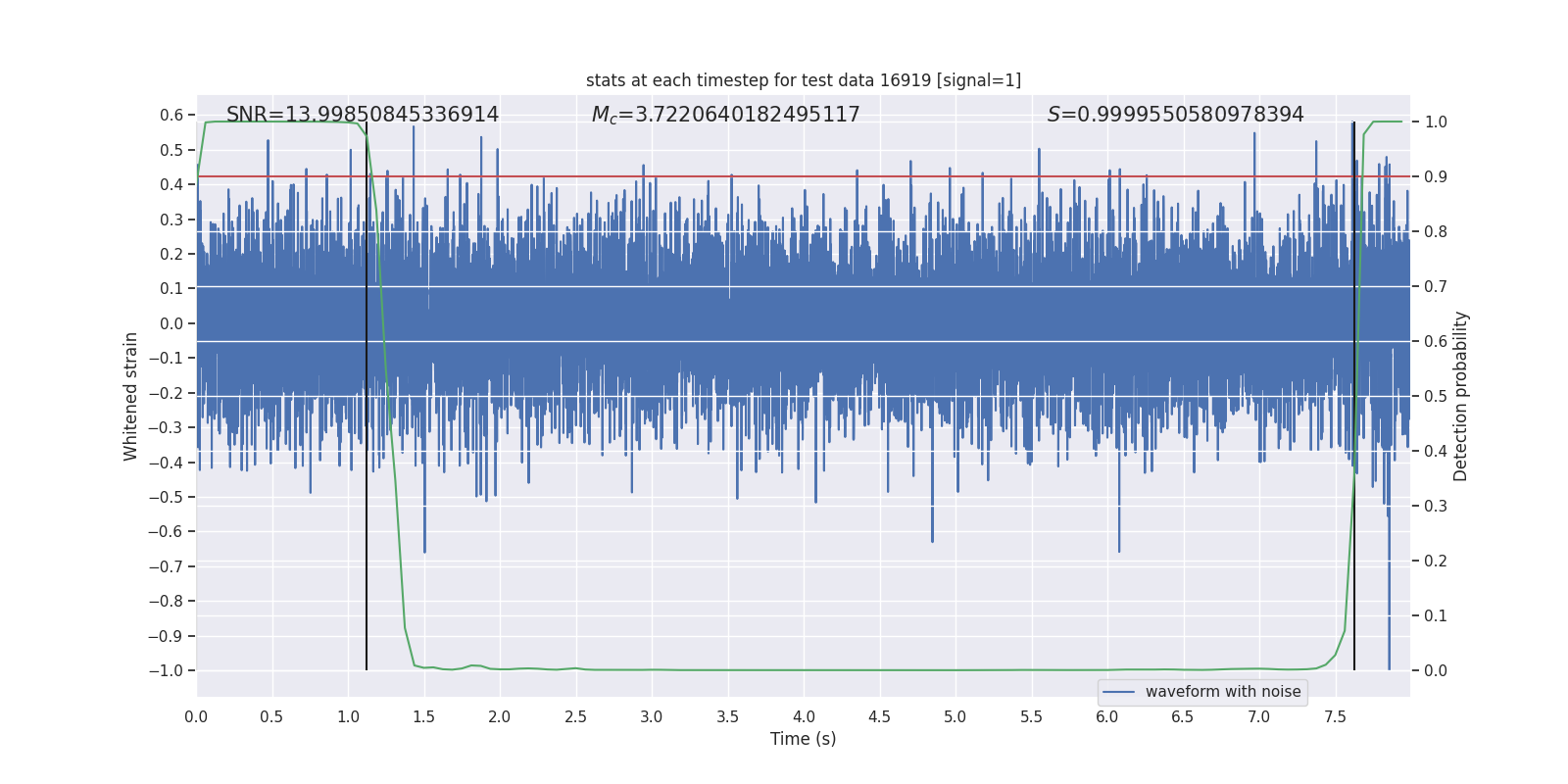This screenshot has width=1568, height=784.
Task: Click the 'Whitened strain' y-axis label
Action: (x=130, y=396)
